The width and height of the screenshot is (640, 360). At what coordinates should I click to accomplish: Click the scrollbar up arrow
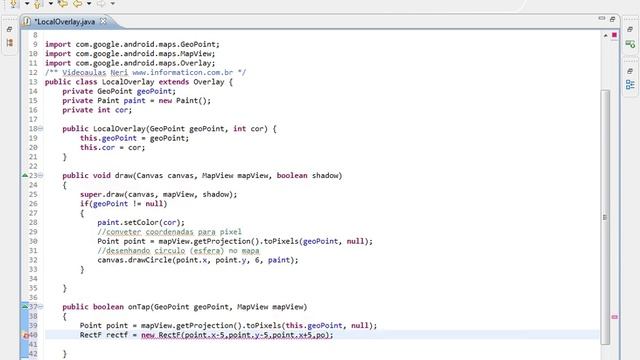click(x=605, y=36)
